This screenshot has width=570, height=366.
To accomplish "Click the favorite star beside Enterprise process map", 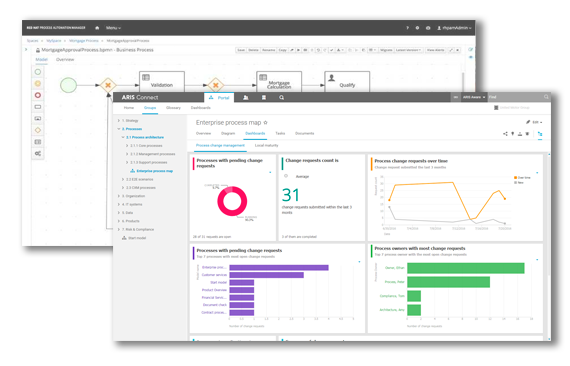I will (x=265, y=123).
